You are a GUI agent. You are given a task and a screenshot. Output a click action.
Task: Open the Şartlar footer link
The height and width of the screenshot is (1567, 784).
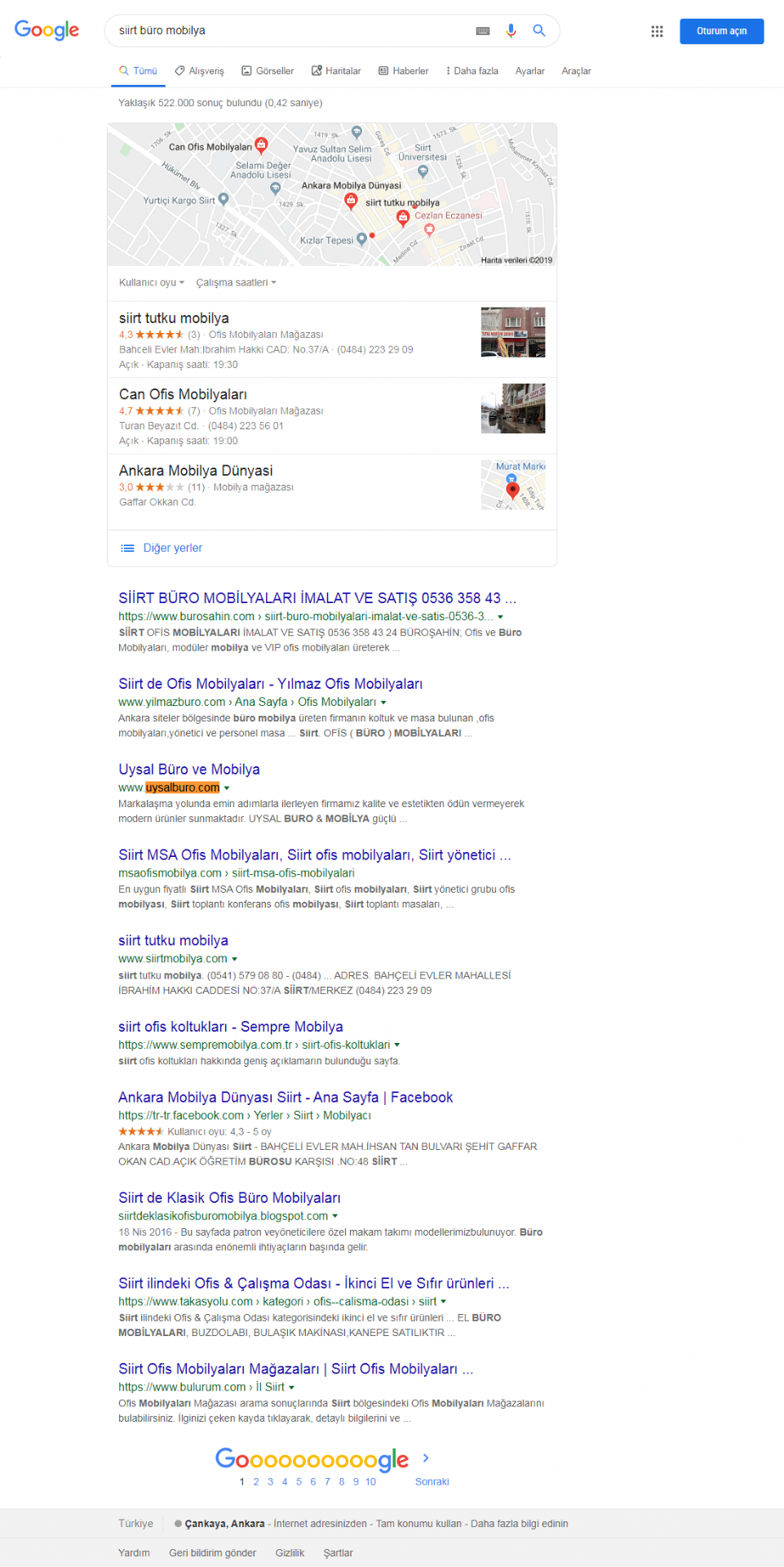[338, 1553]
